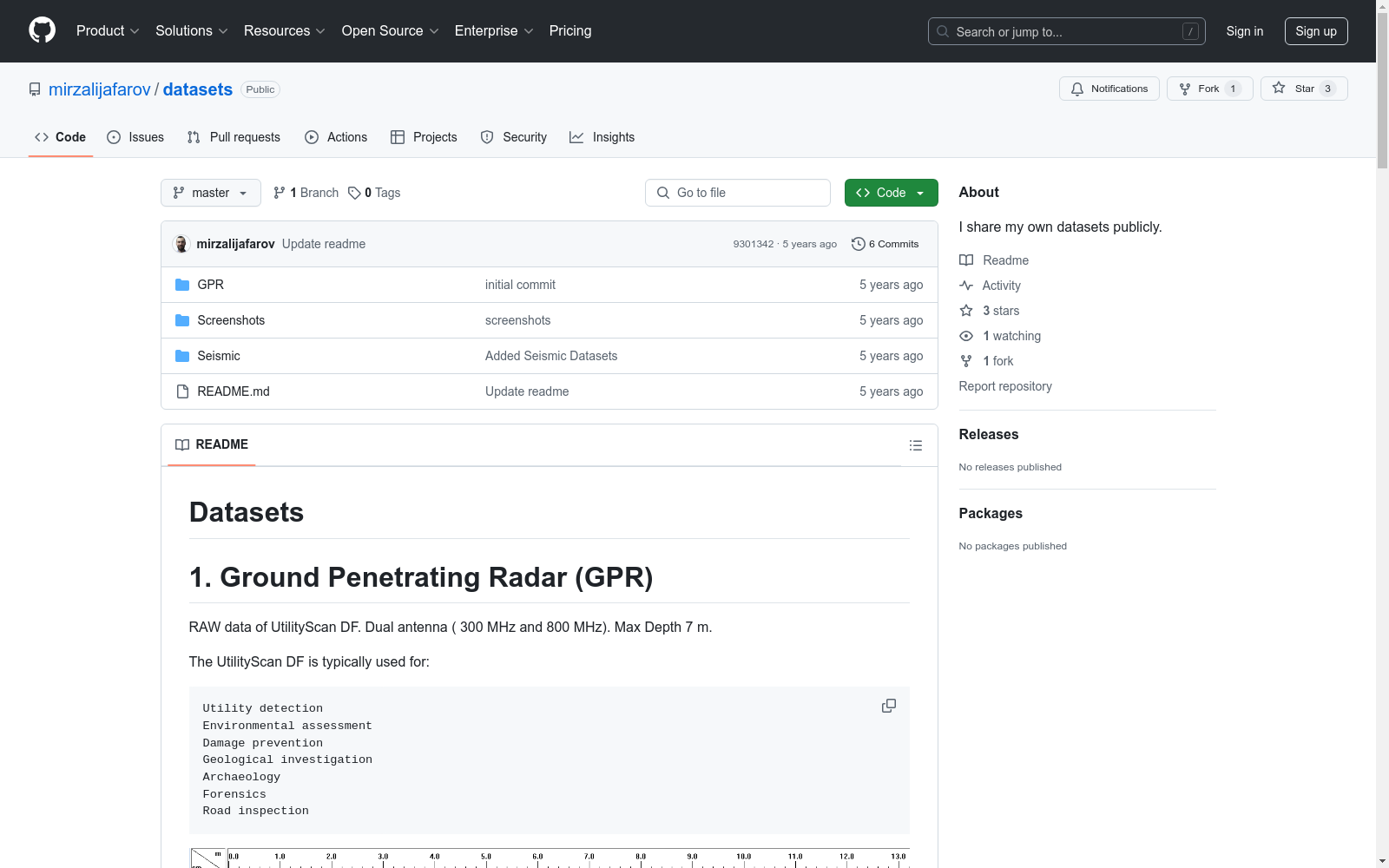1389x868 pixels.
Task: Click the GitHub logo icon
Action: 42,30
